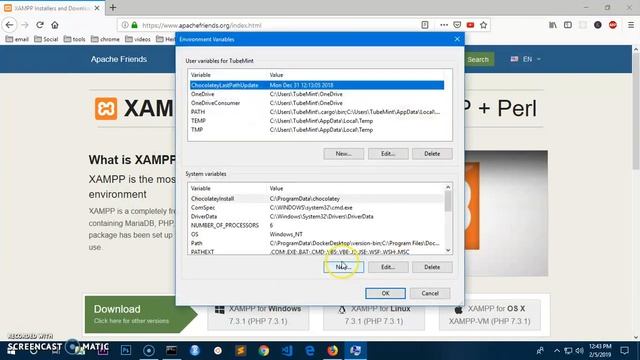Select NUMBER_OF_PROCESSORS system variable
This screenshot has height=360, width=640.
point(317,225)
